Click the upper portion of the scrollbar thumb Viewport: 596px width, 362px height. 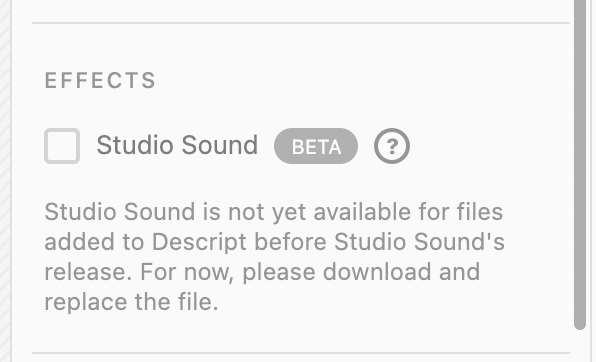click(580, 57)
